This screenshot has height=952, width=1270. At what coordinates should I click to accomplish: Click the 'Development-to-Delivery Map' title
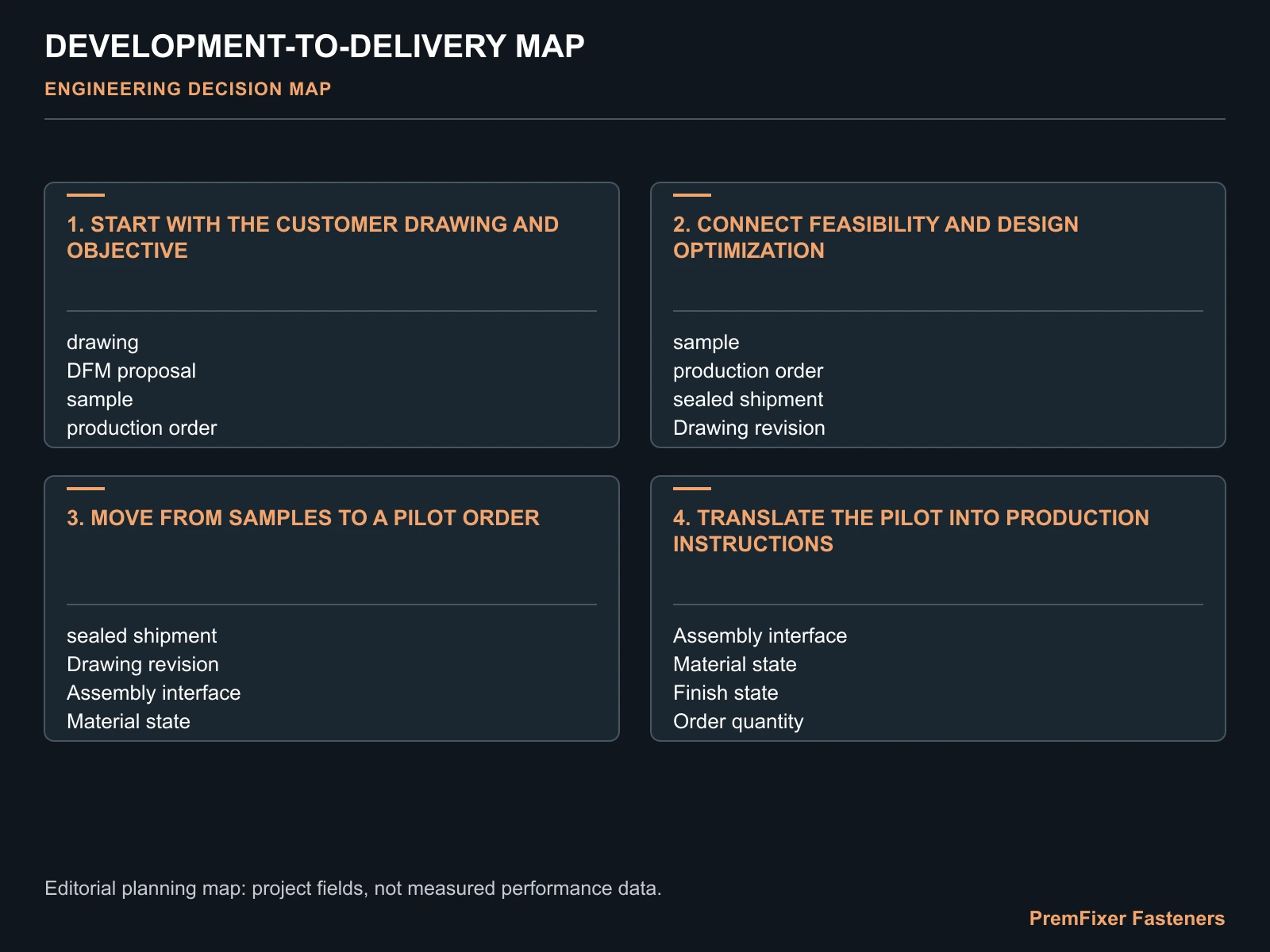click(x=314, y=47)
